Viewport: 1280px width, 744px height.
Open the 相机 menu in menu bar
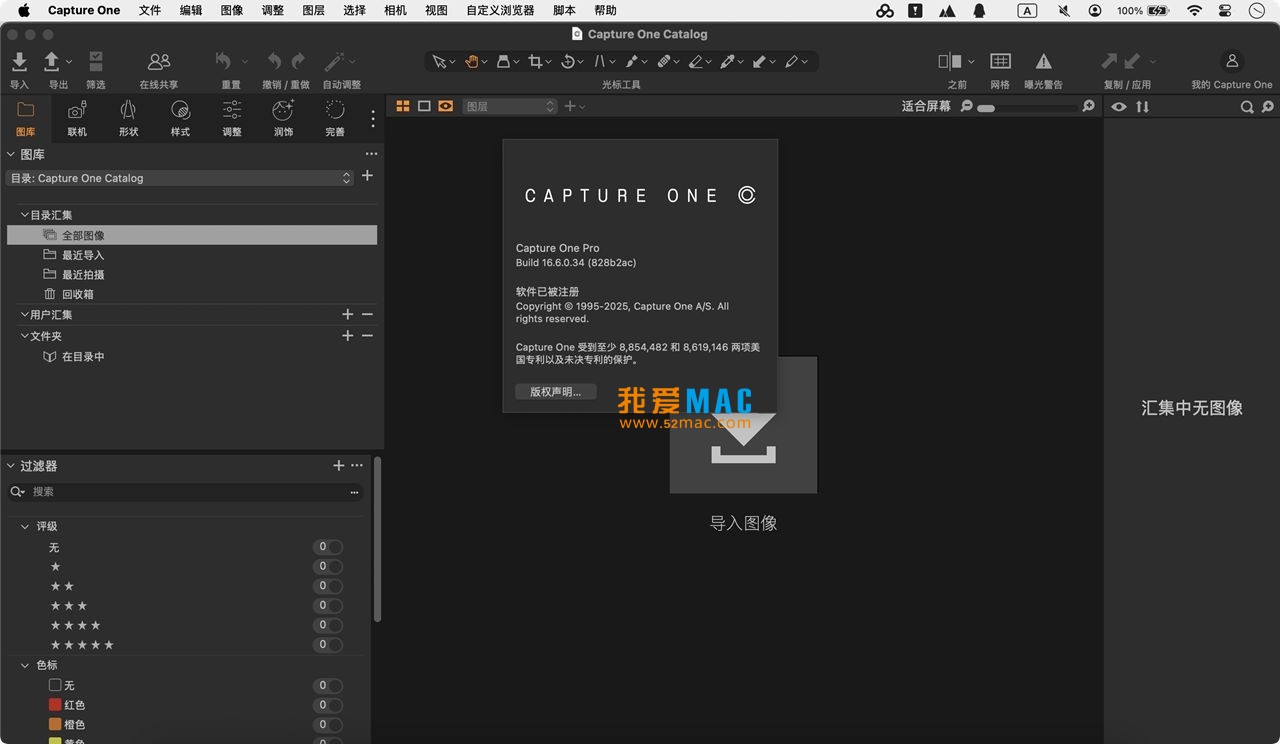click(395, 10)
